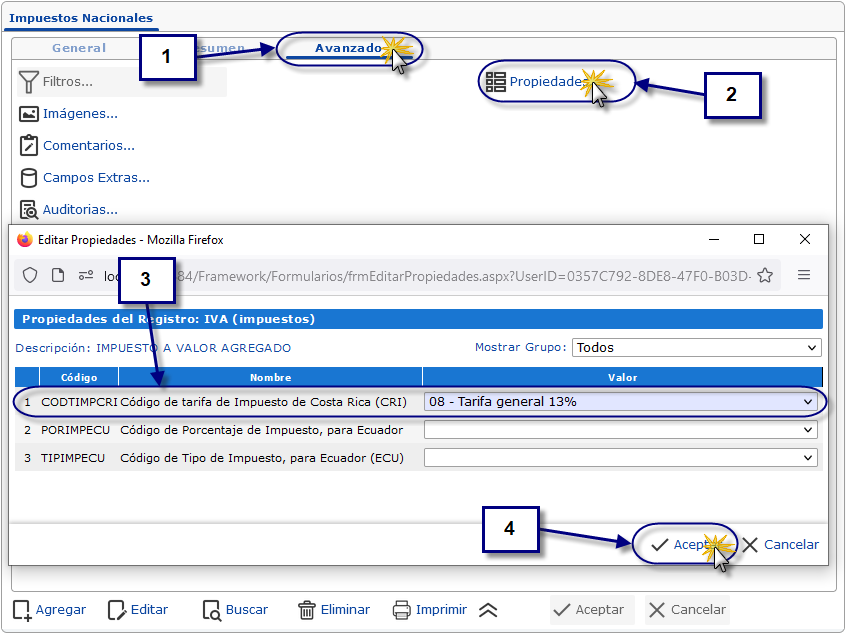Switch to the General tab
The height and width of the screenshot is (634, 846).
[x=79, y=48]
